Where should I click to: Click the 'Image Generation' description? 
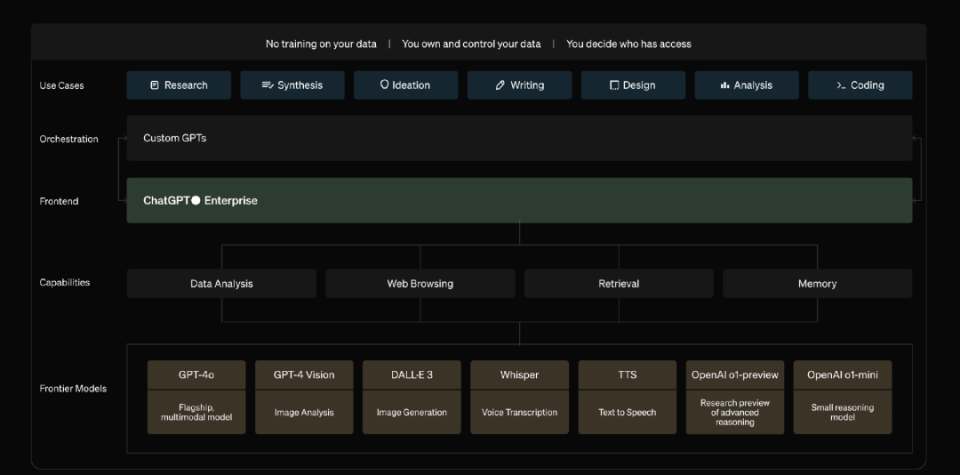tap(411, 413)
